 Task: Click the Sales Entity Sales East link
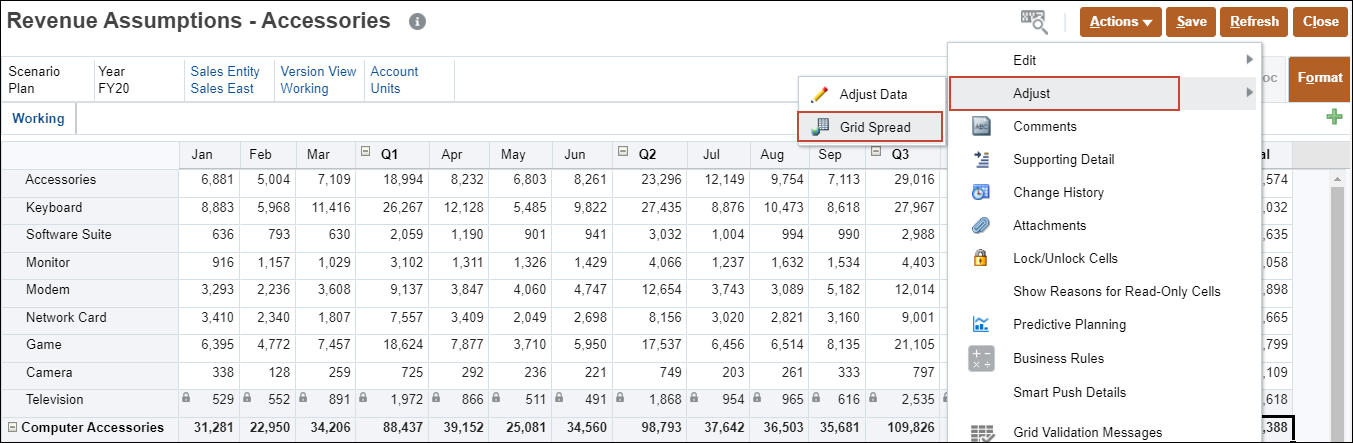(x=225, y=80)
